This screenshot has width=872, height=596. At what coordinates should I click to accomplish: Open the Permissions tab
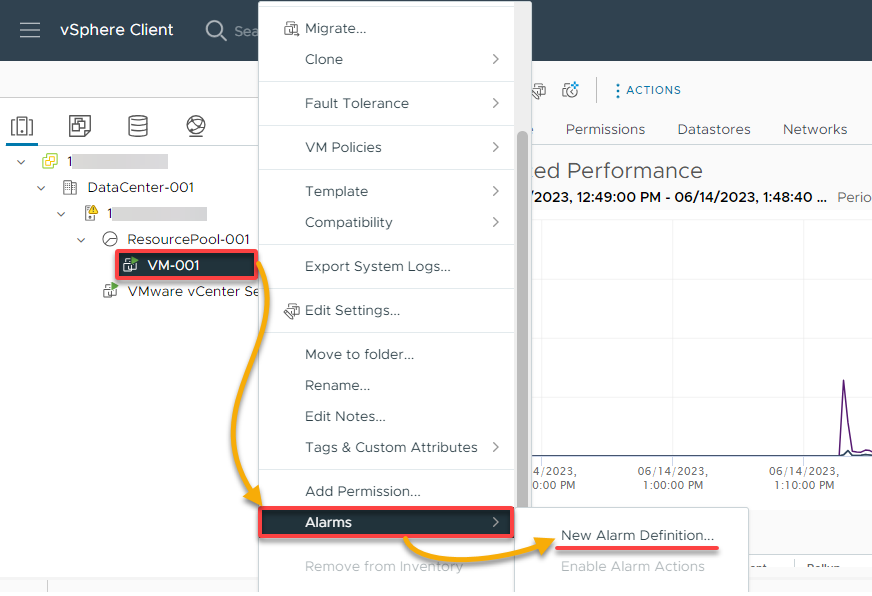pyautogui.click(x=605, y=130)
